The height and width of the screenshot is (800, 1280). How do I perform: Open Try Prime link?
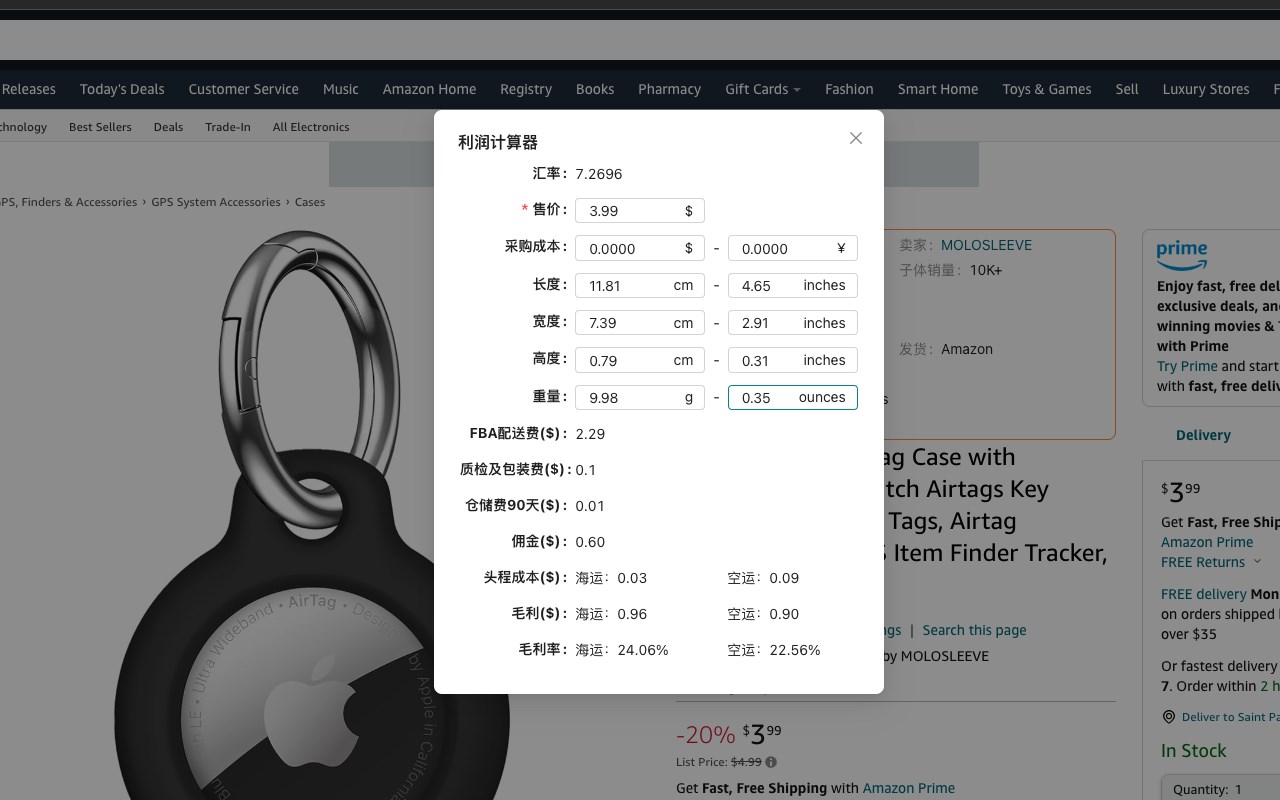pos(1187,366)
